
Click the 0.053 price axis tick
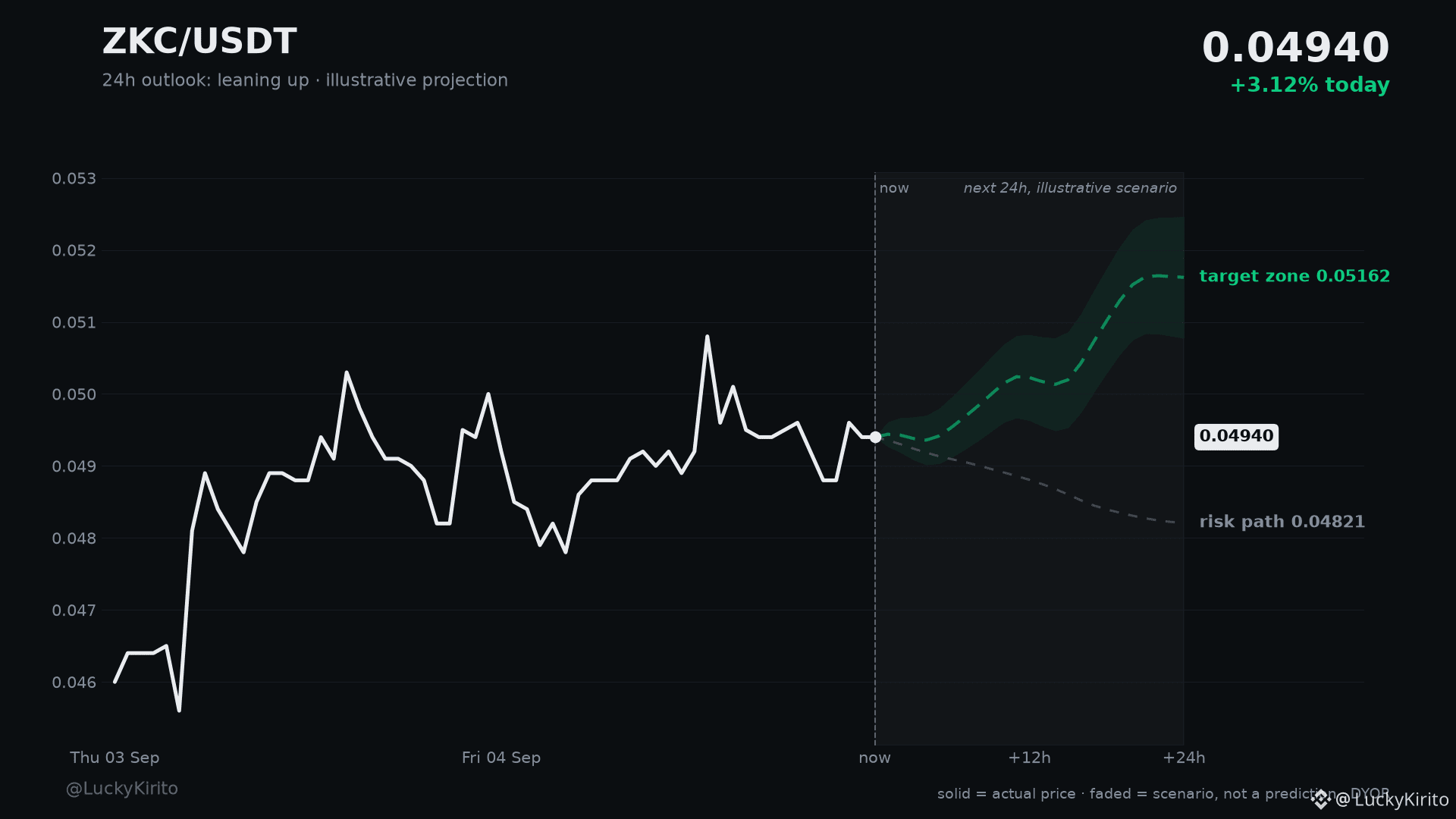74,179
